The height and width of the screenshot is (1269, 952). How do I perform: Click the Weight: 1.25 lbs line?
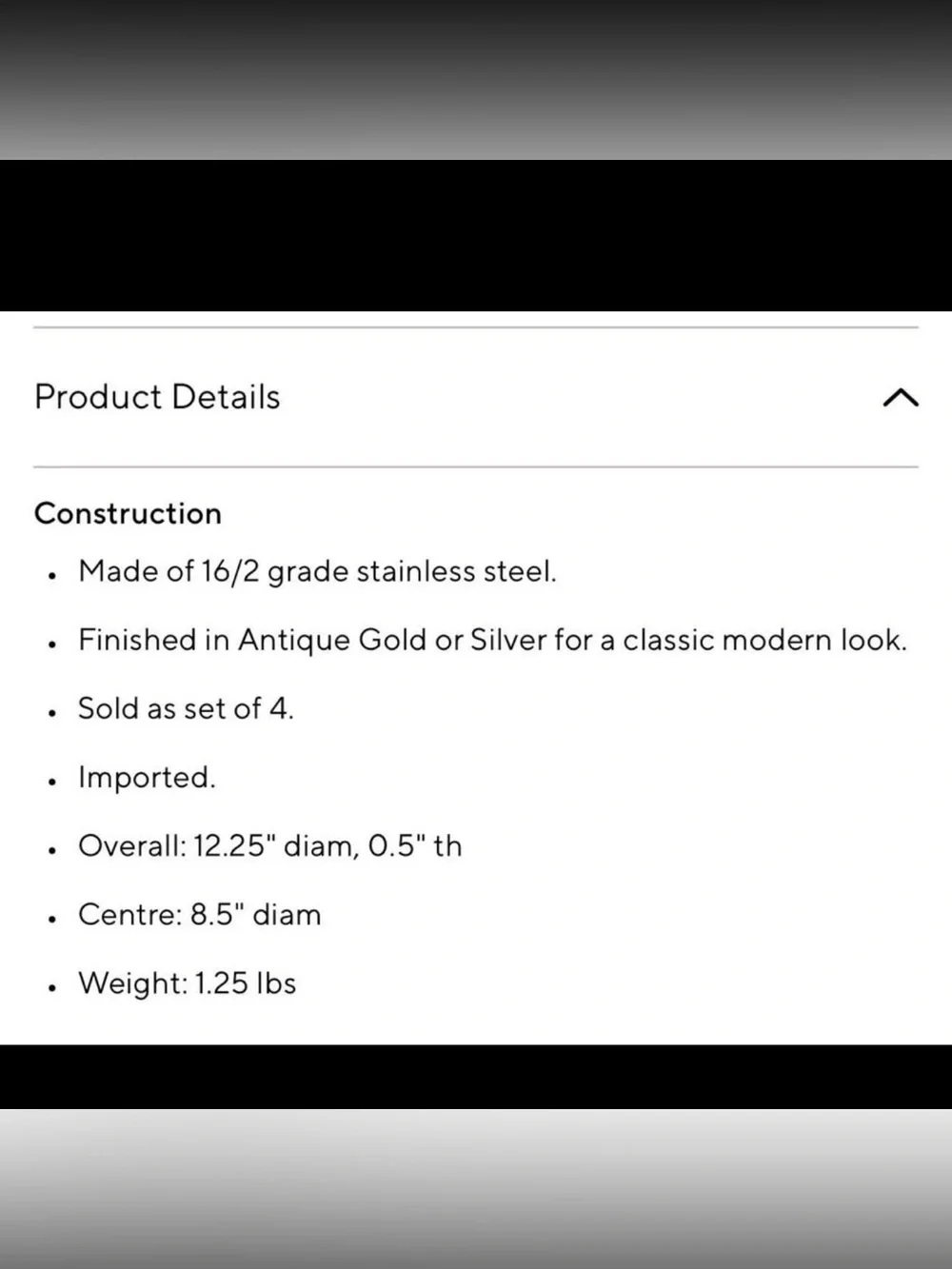[x=187, y=982]
